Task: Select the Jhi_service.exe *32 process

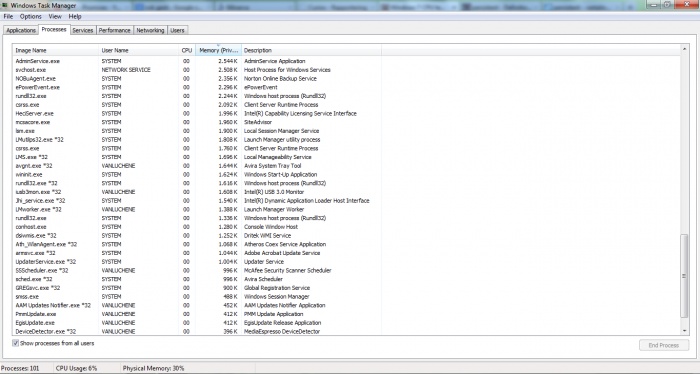Action: click(346, 200)
